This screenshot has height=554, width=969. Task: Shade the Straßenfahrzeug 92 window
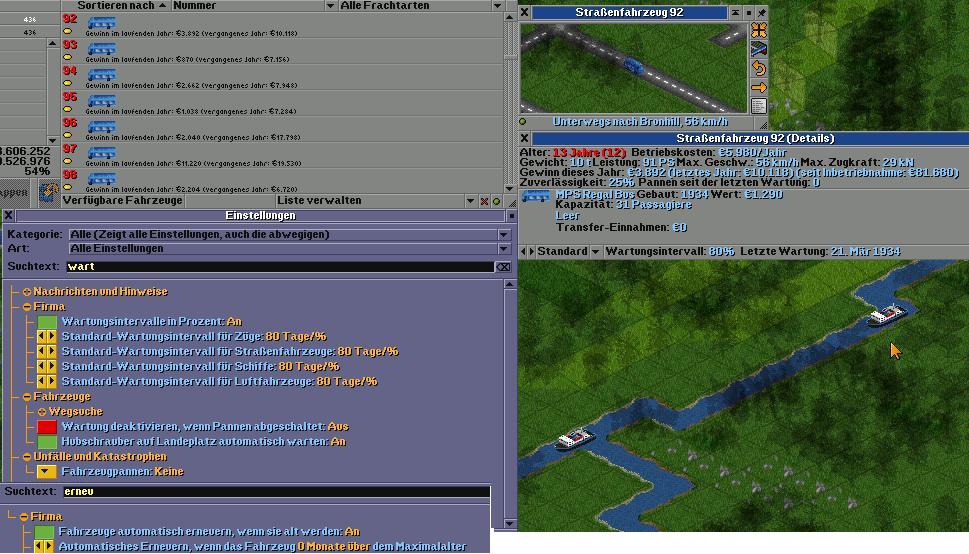click(736, 13)
